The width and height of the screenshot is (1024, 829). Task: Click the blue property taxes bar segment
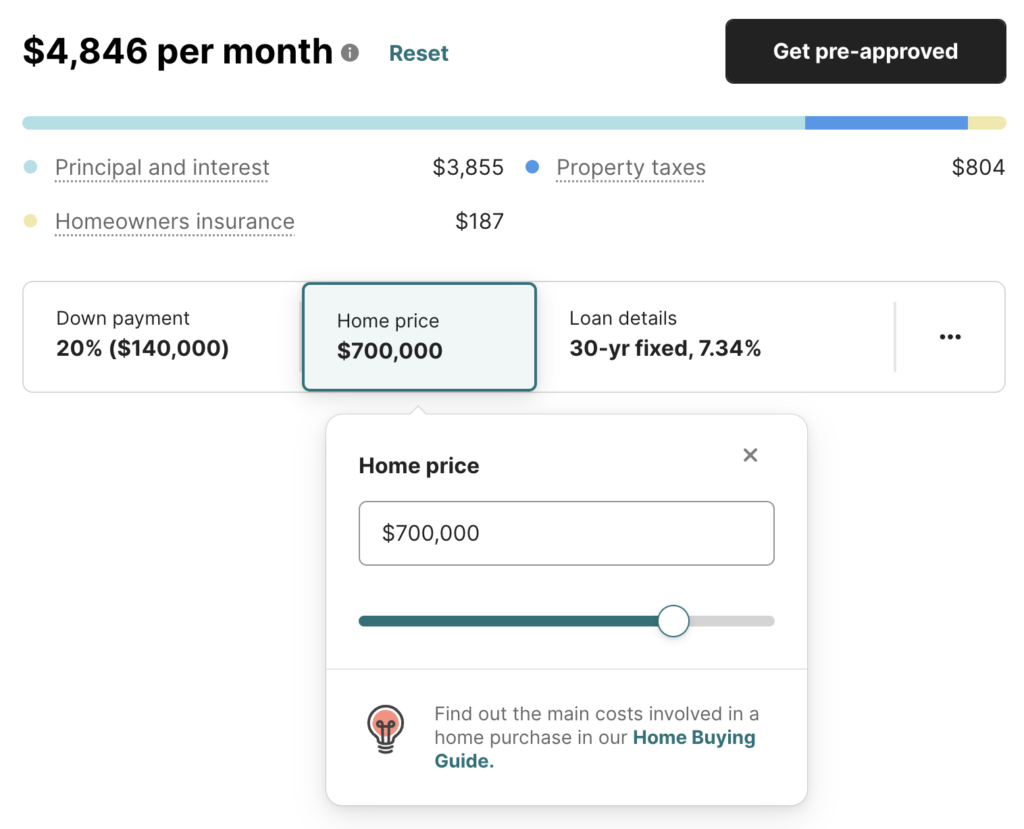click(x=886, y=123)
